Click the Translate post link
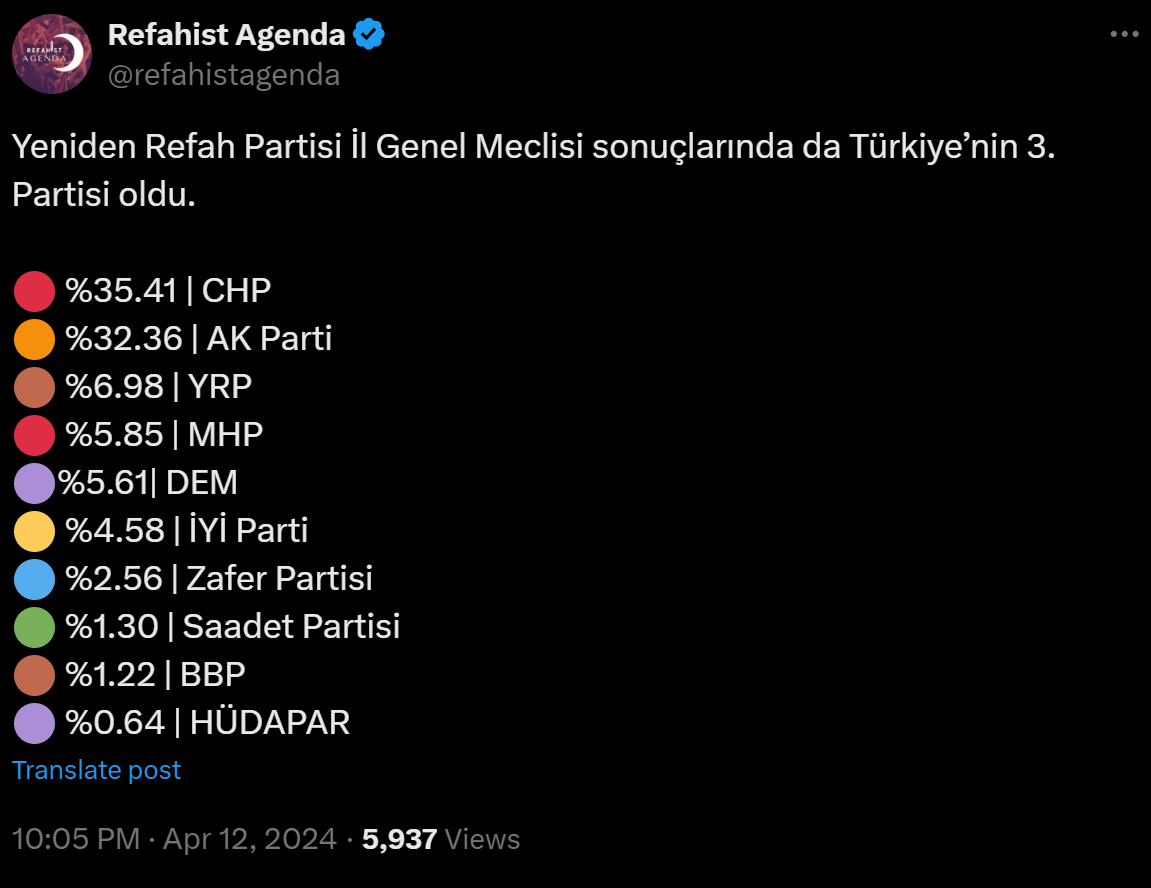The width and height of the screenshot is (1151, 888). [x=96, y=770]
